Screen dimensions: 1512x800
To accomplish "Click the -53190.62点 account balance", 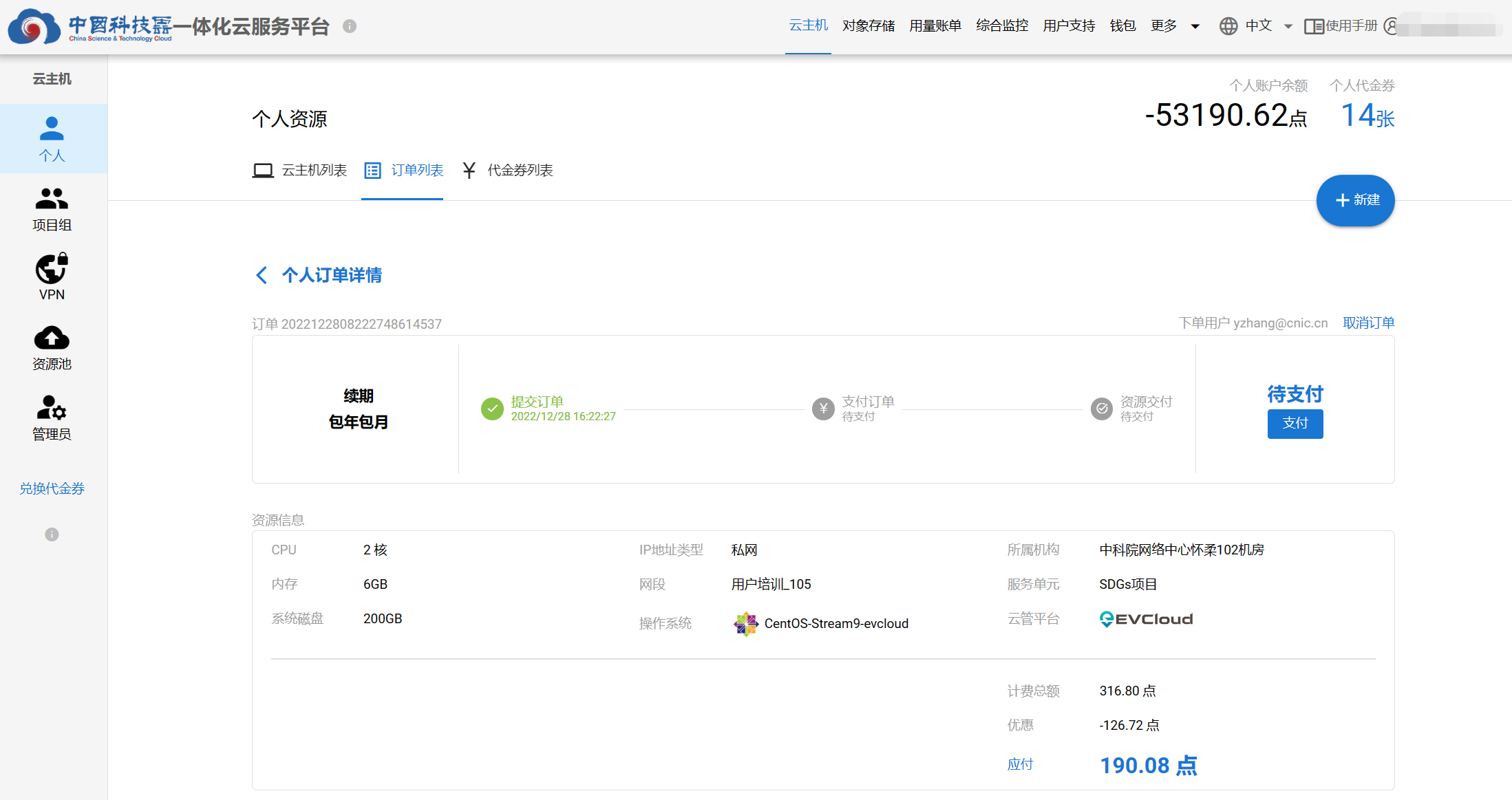I will click(x=1226, y=116).
